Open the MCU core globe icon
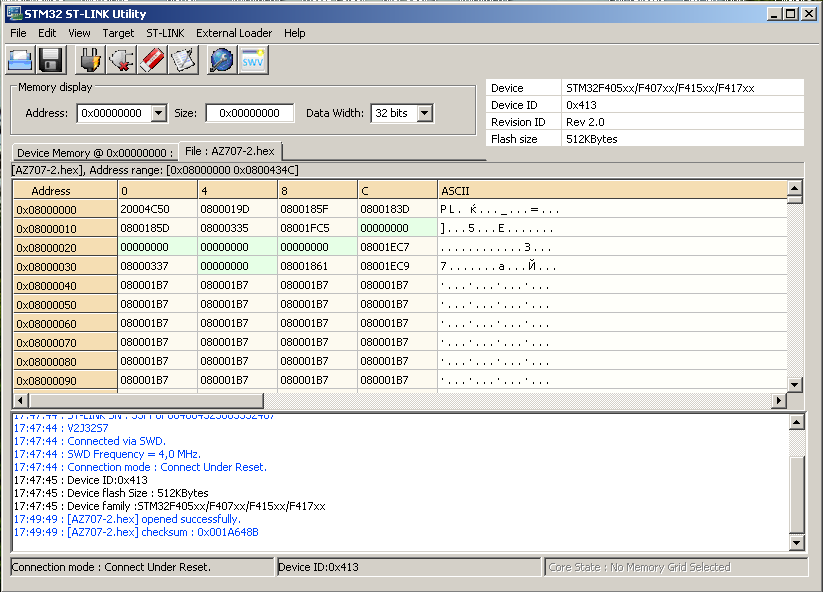Screen dimensions: 823x592 (221, 60)
